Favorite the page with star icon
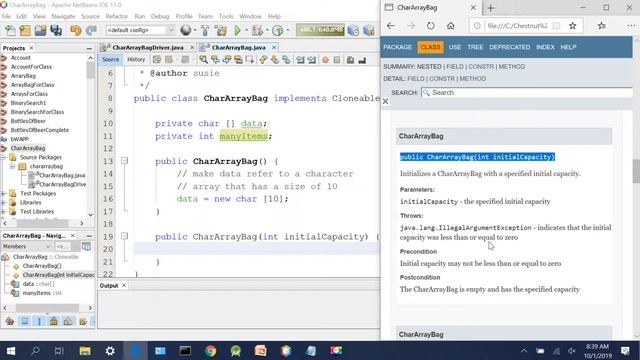The height and width of the screenshot is (360, 640). (x=573, y=26)
